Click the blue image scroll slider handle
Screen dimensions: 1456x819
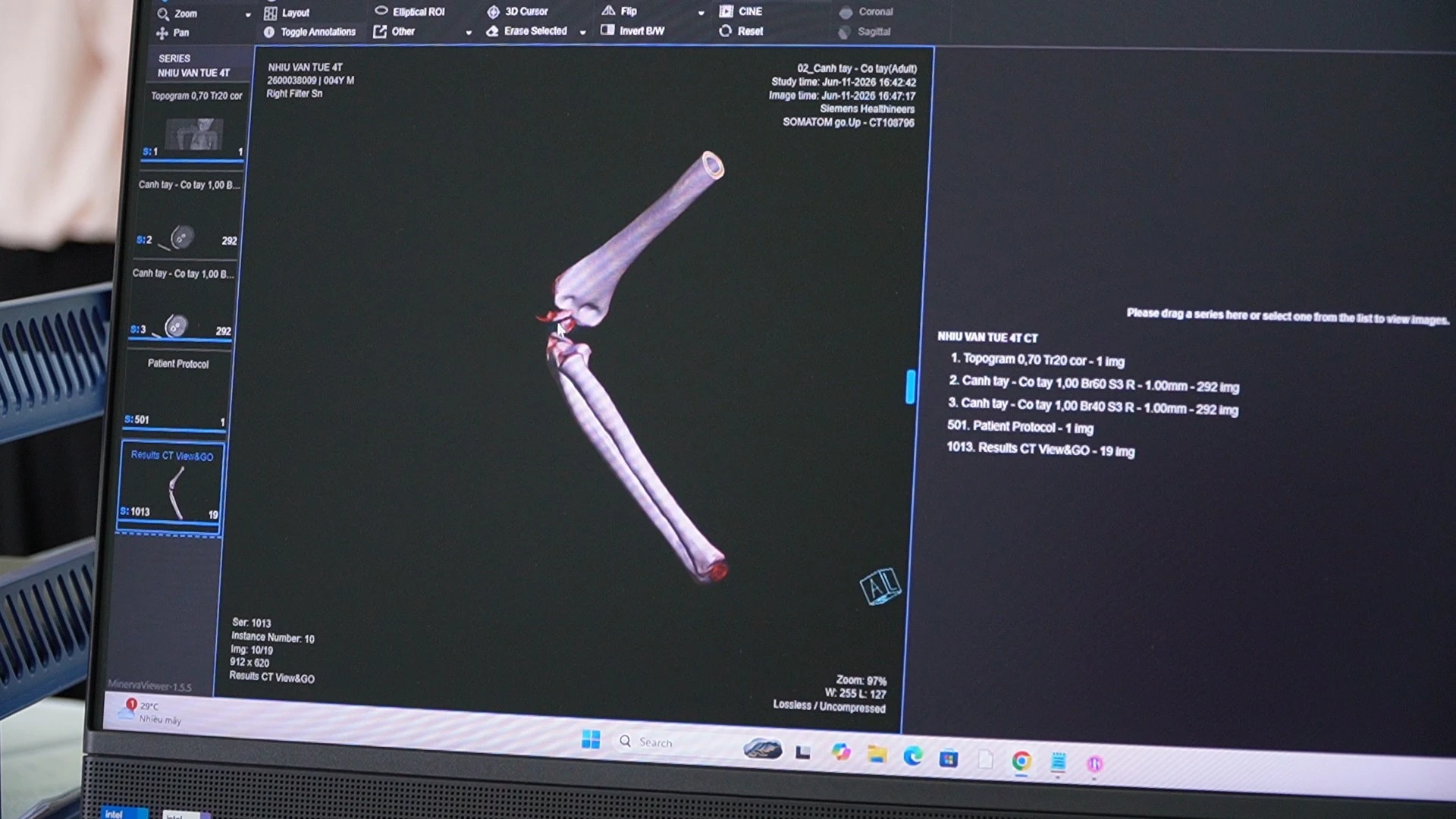(x=910, y=387)
